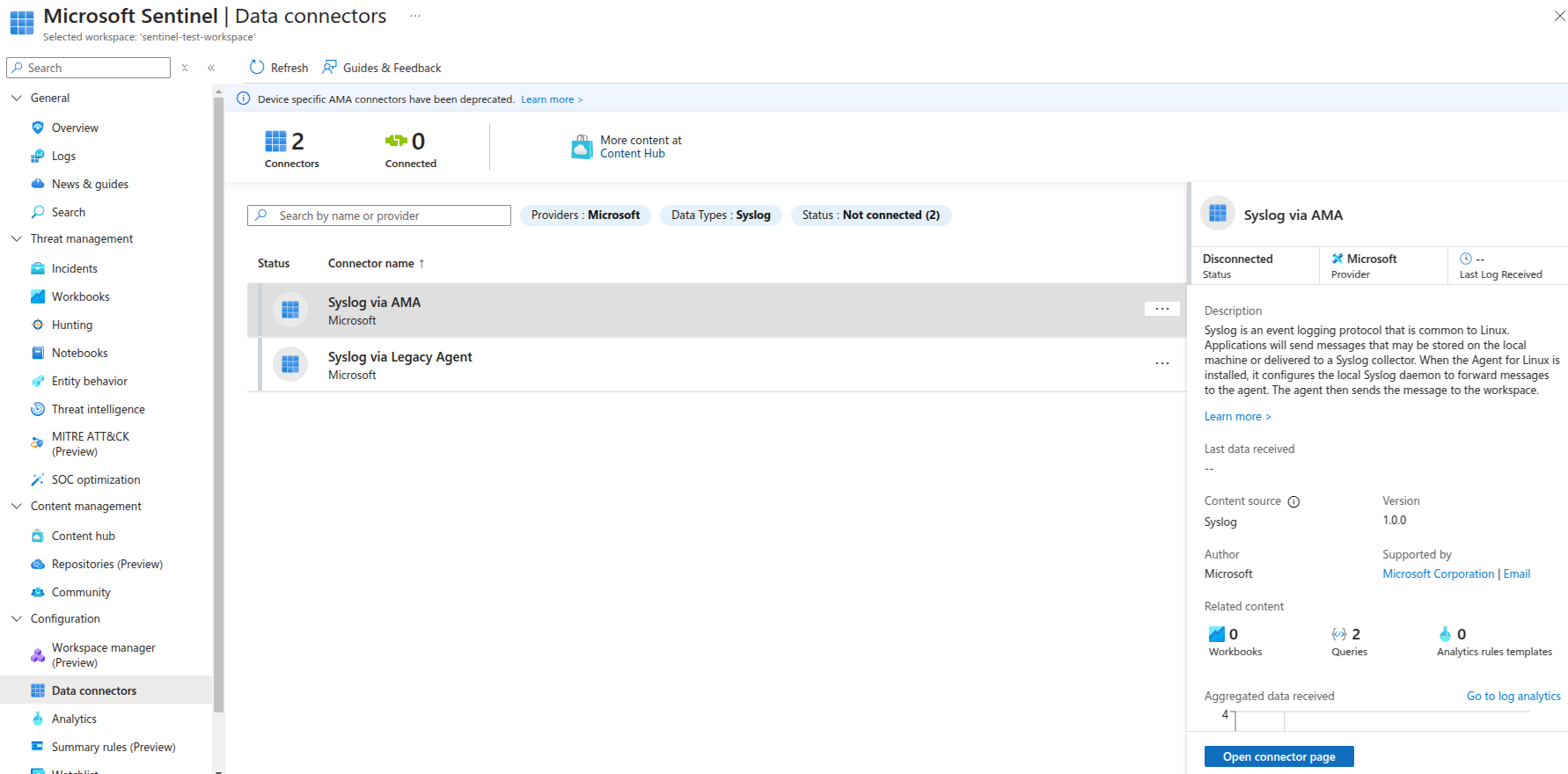Open the Status : Not connected filter
The image size is (1568, 774).
[871, 215]
